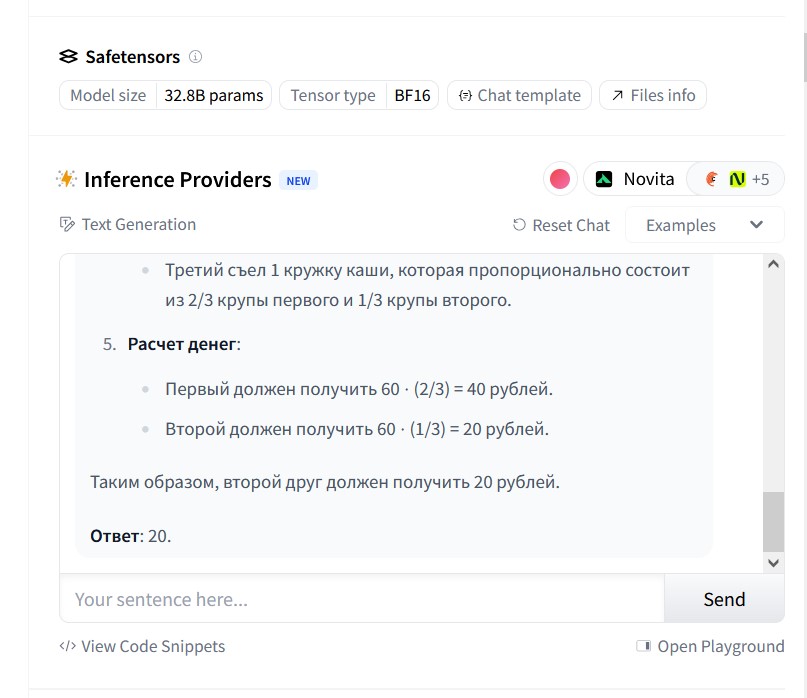
Task: Click the Model size 32.8B params badge
Action: point(166,96)
